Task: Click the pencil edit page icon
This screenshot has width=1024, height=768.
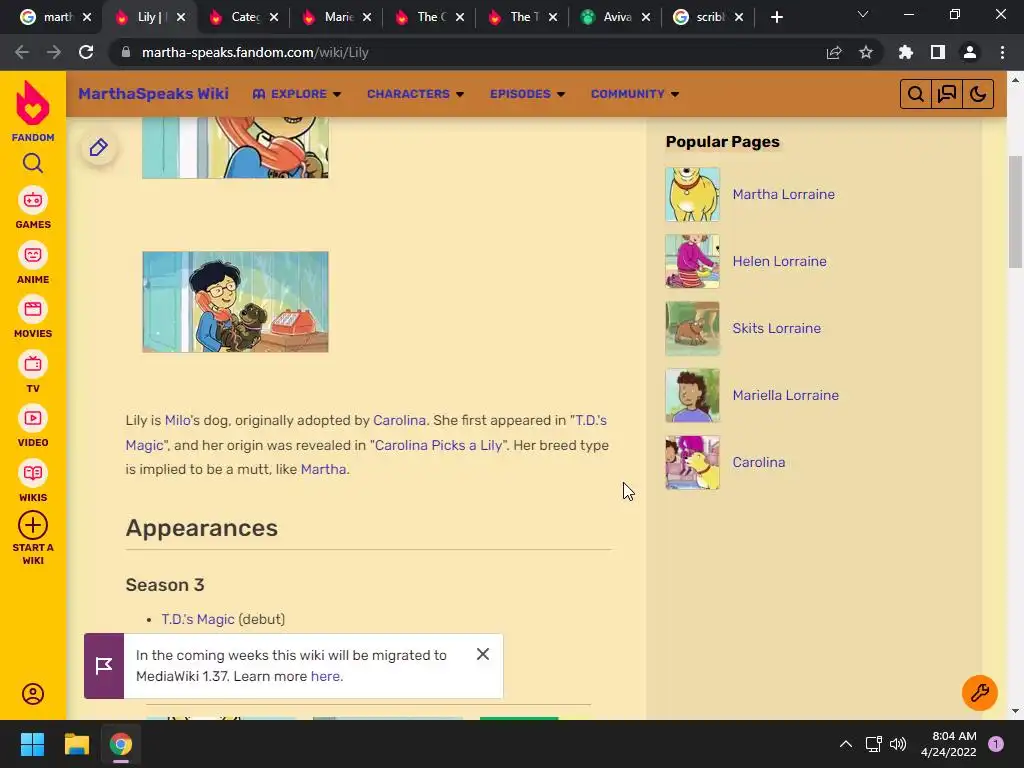Action: (x=99, y=148)
